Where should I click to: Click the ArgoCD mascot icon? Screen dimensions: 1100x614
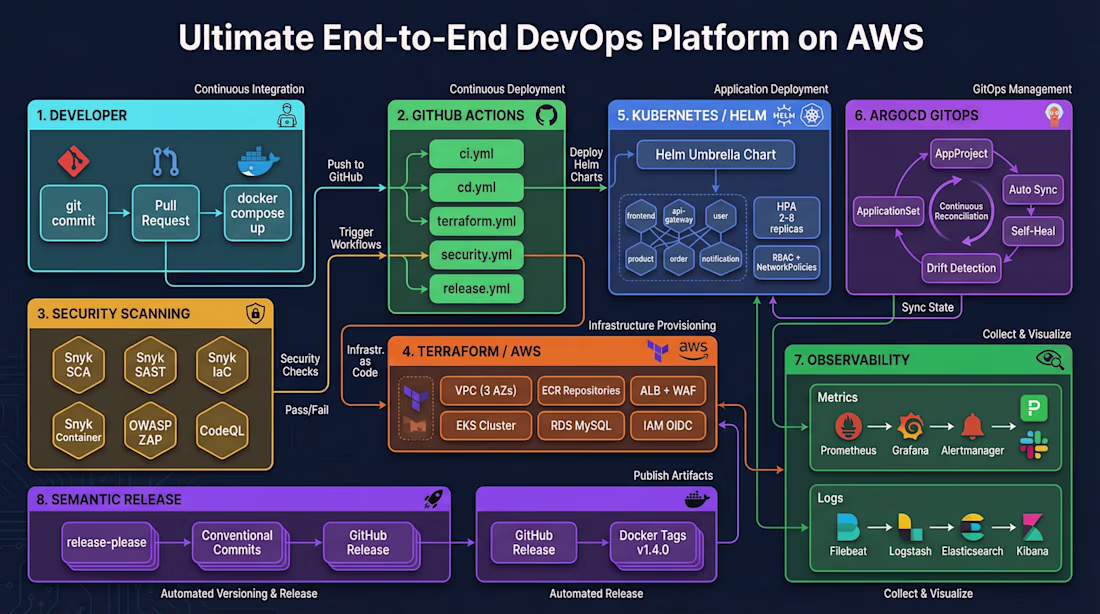click(x=1054, y=115)
